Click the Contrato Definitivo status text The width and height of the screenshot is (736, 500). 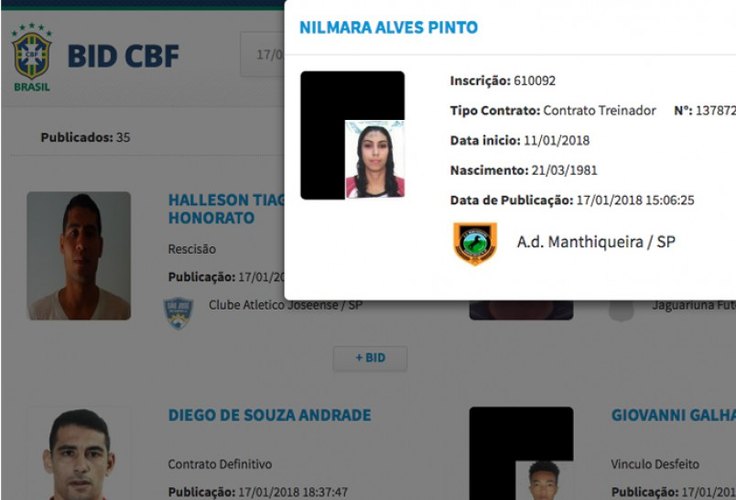coord(220,464)
